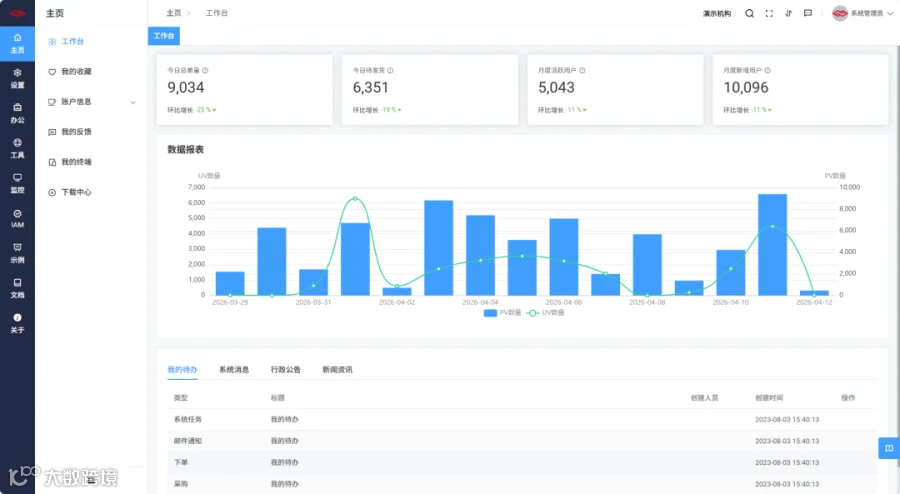The height and width of the screenshot is (494, 900).
Task: Open the 示例 examples sidebar icon
Action: tap(17, 253)
